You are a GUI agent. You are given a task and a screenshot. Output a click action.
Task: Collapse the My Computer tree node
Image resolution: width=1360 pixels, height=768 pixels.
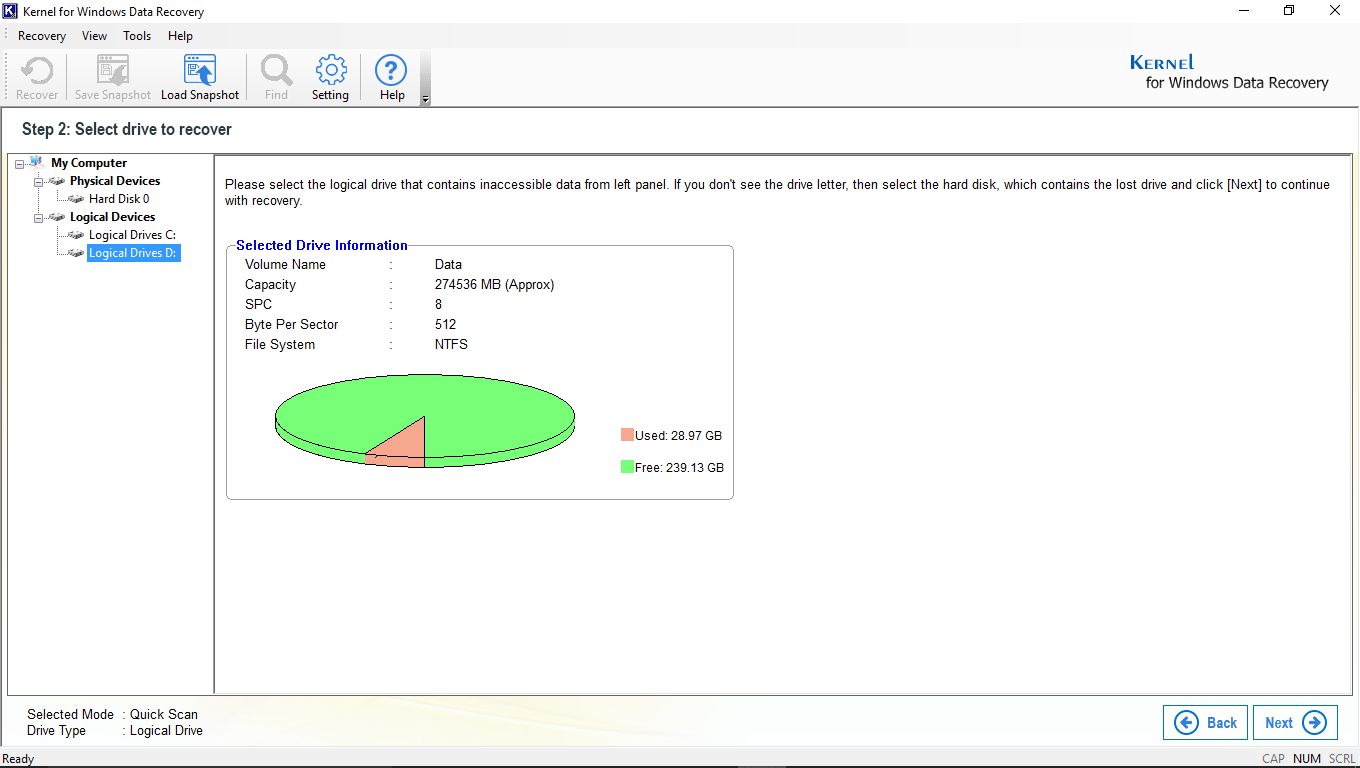click(20, 164)
